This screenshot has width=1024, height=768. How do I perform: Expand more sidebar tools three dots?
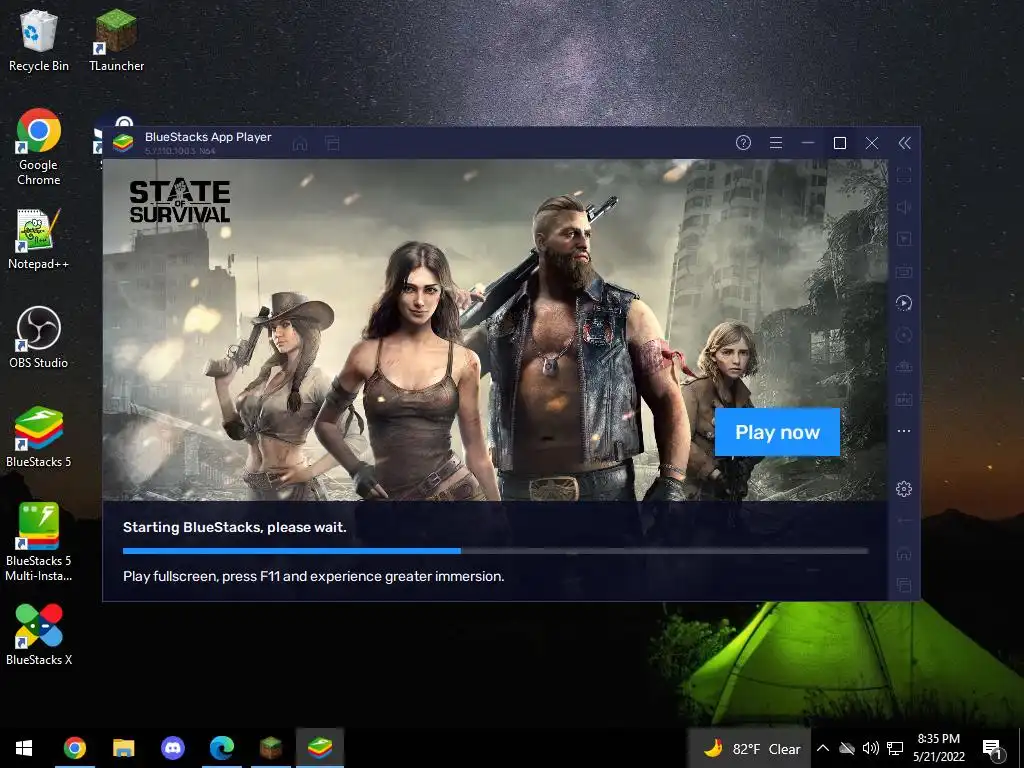(904, 431)
